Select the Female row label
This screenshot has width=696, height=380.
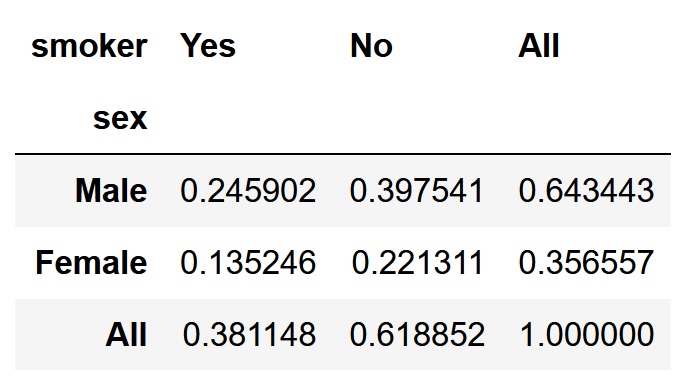click(x=91, y=263)
